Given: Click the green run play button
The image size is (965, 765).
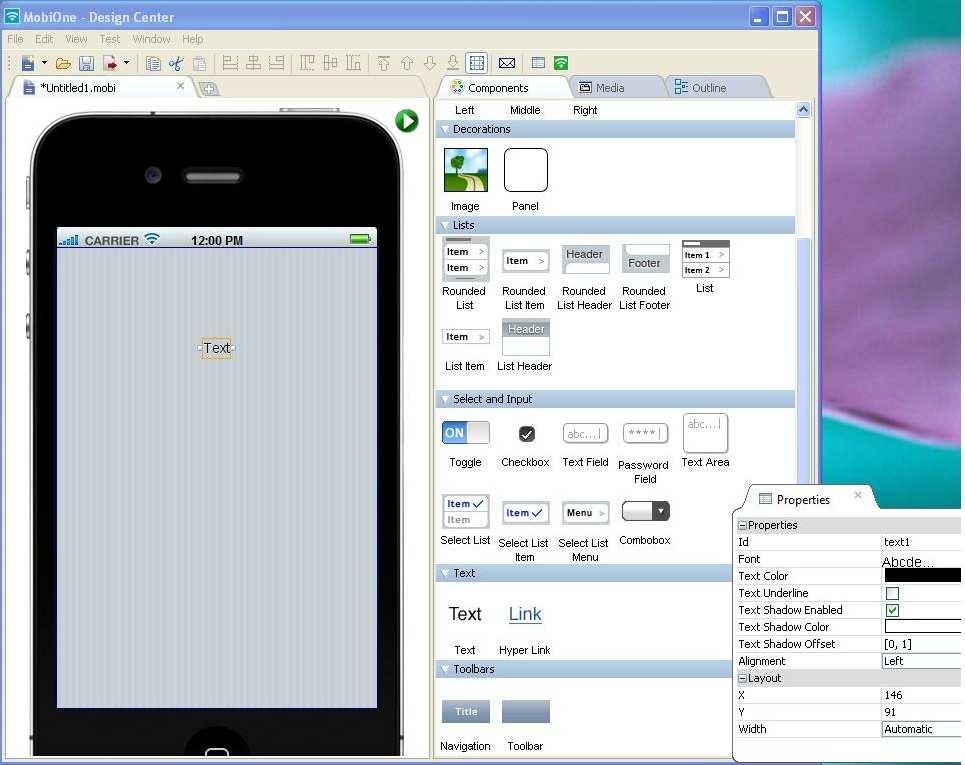Looking at the screenshot, I should tap(406, 121).
